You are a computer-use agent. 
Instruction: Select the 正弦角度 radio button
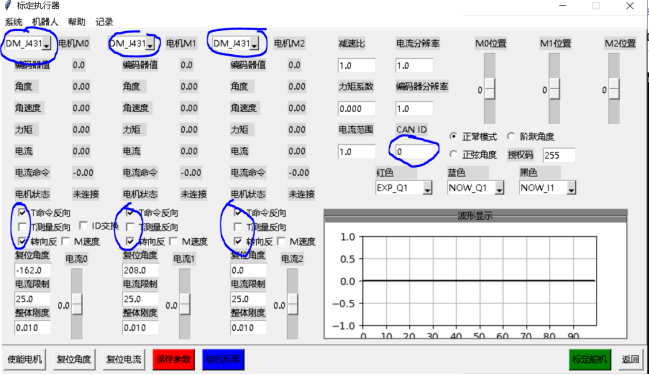tap(454, 154)
